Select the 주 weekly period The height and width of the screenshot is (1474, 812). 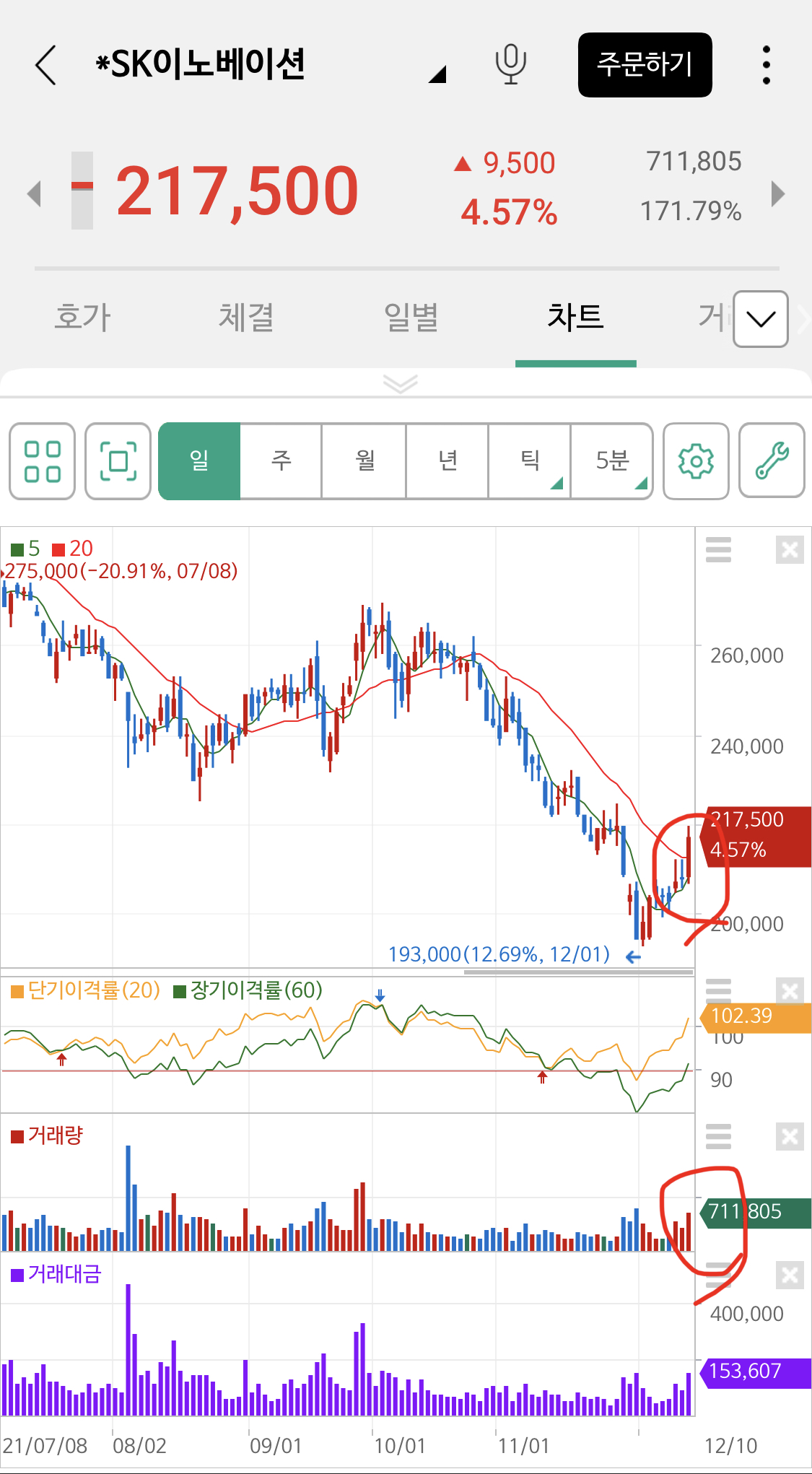click(x=281, y=461)
